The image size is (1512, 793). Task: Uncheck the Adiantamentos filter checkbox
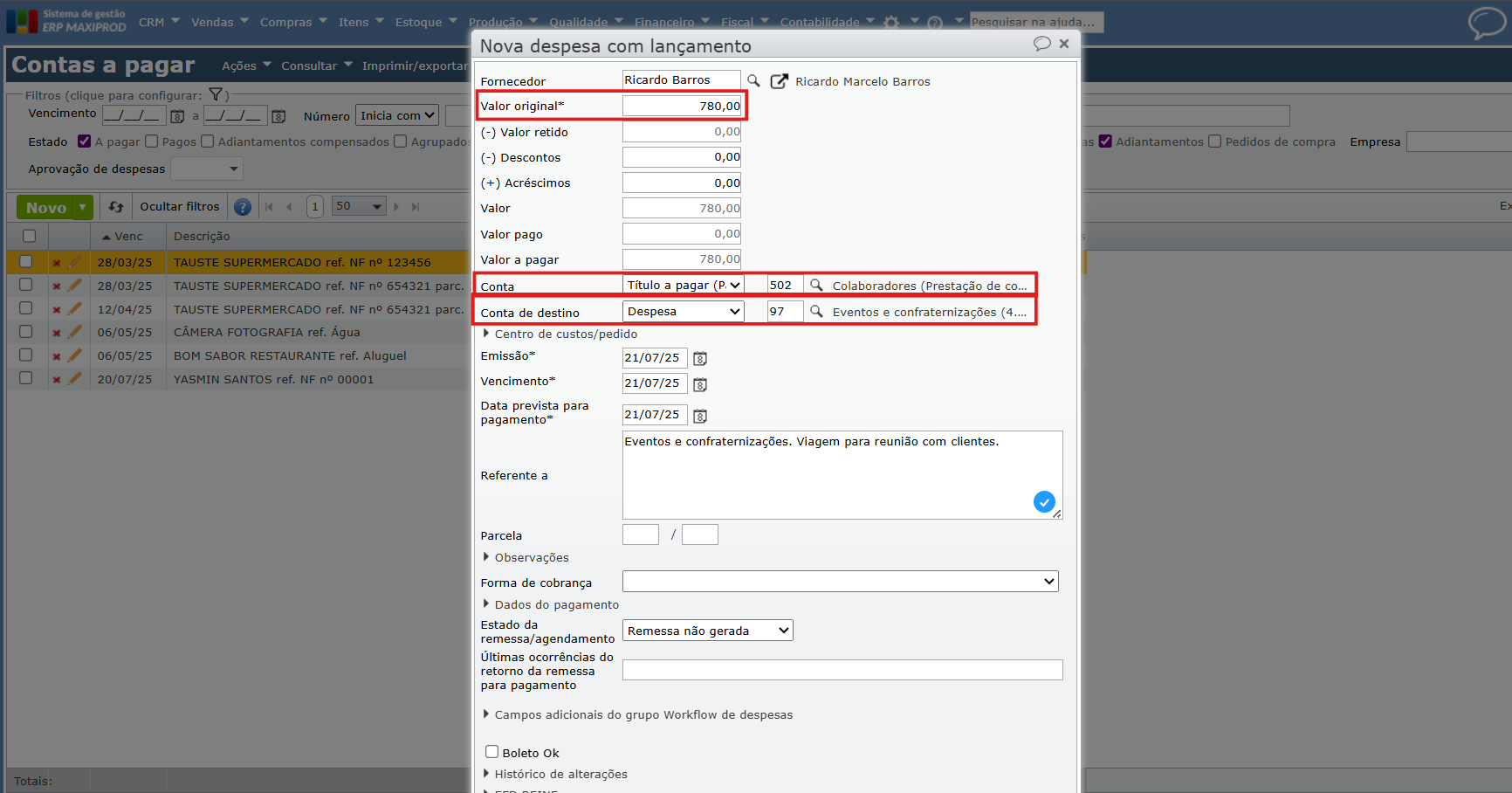[x=1105, y=141]
